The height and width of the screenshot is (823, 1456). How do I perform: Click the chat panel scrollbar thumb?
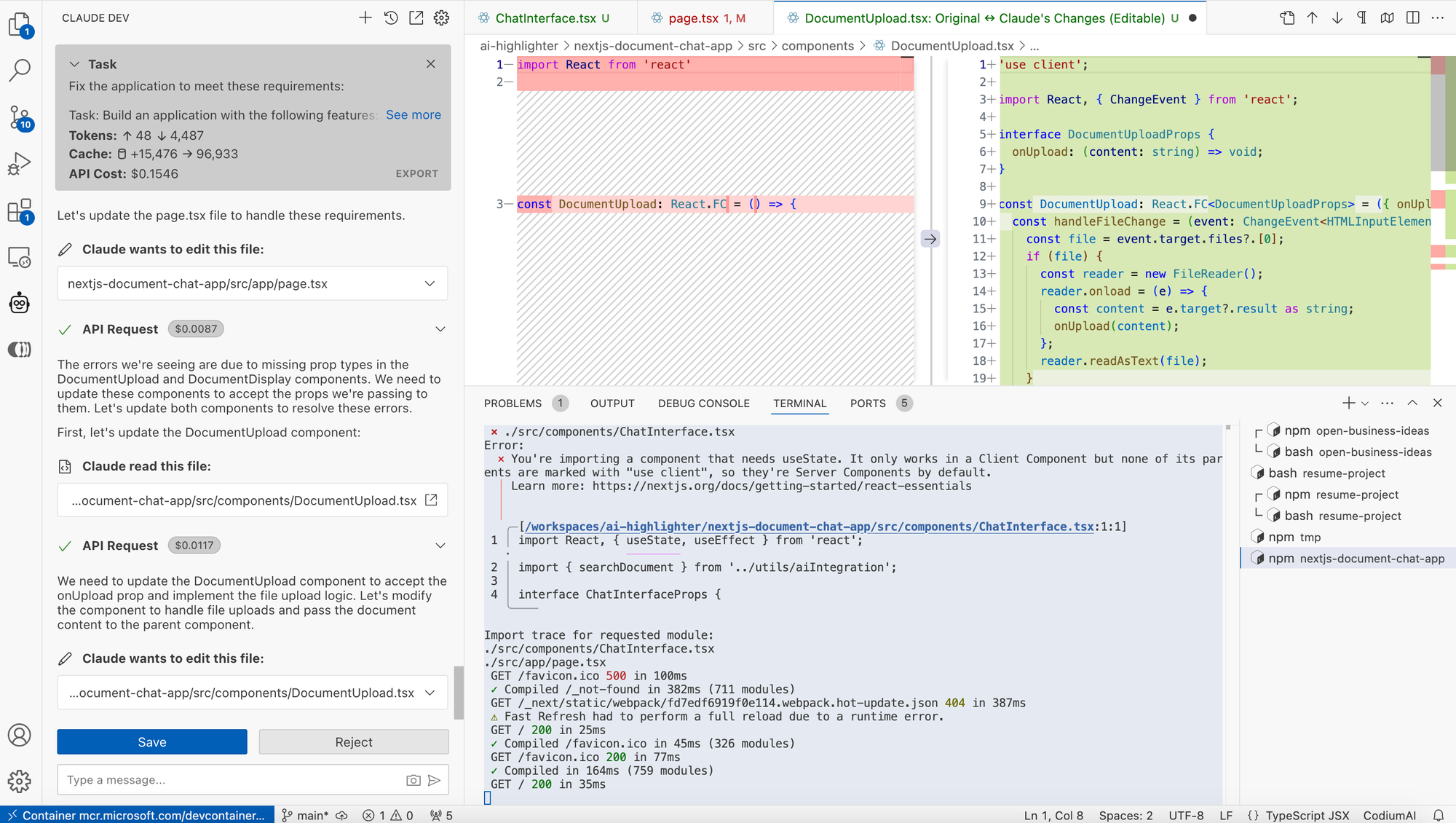(x=459, y=692)
